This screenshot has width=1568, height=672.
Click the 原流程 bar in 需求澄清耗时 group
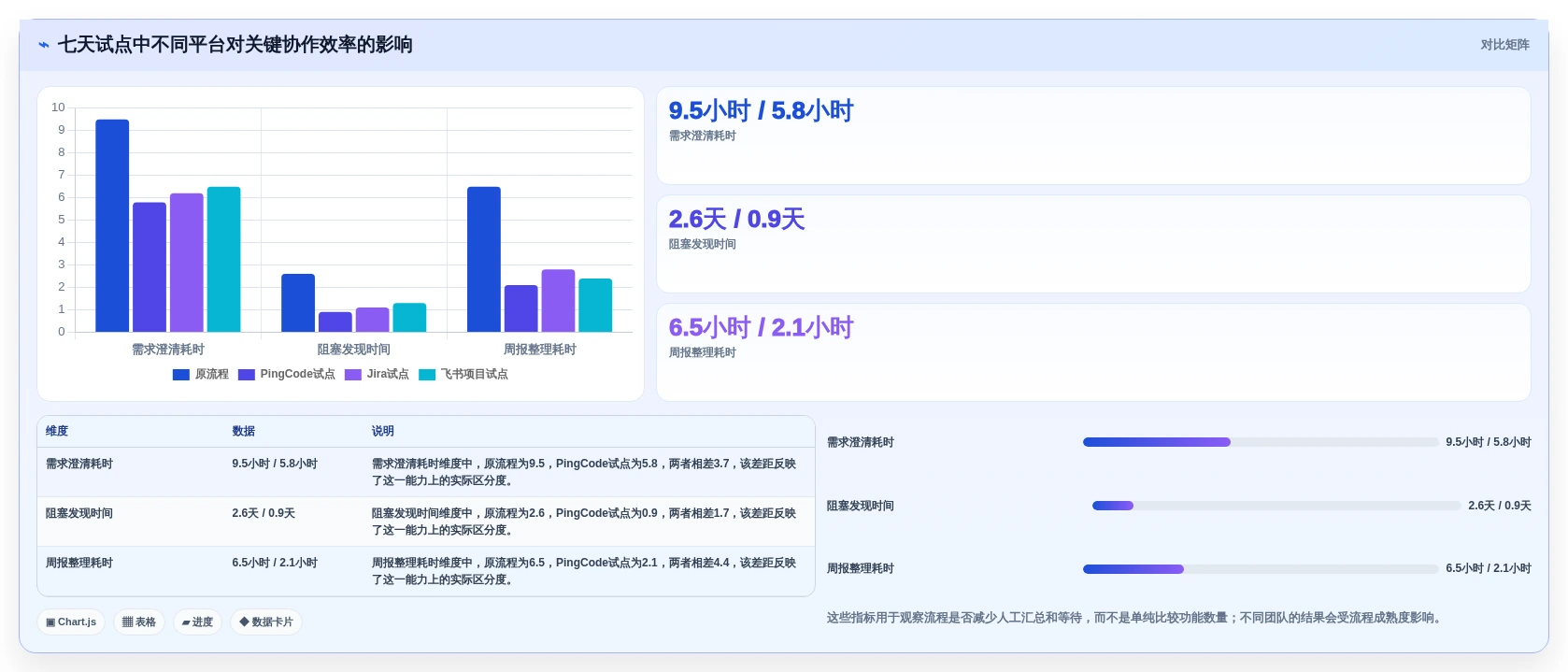pyautogui.click(x=112, y=225)
